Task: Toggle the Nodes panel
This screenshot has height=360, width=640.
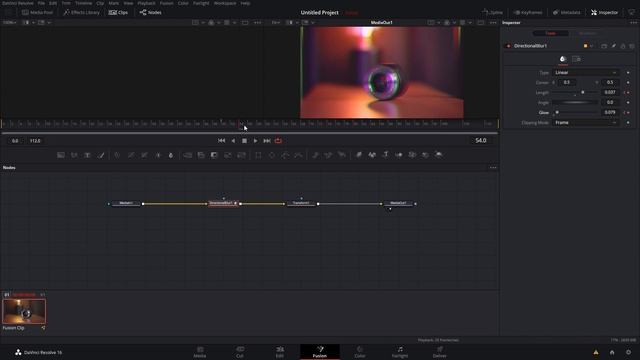Action: pyautogui.click(x=151, y=12)
